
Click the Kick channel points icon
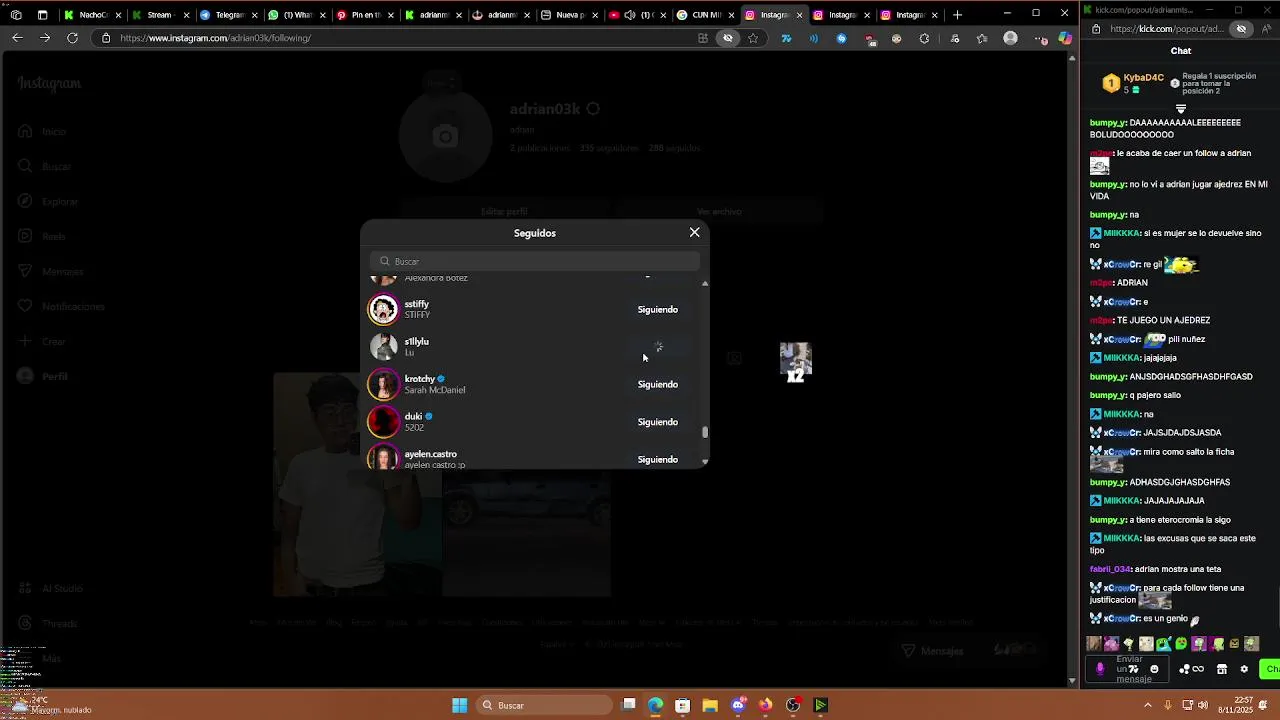pos(1192,669)
